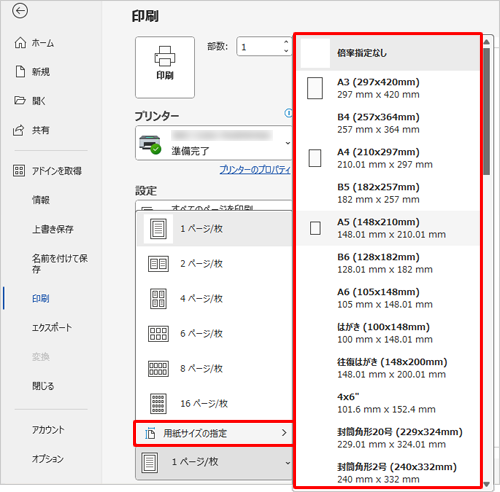Click the paper size list scrollbar thumb
This screenshot has width=500, height=492.
click(487, 111)
